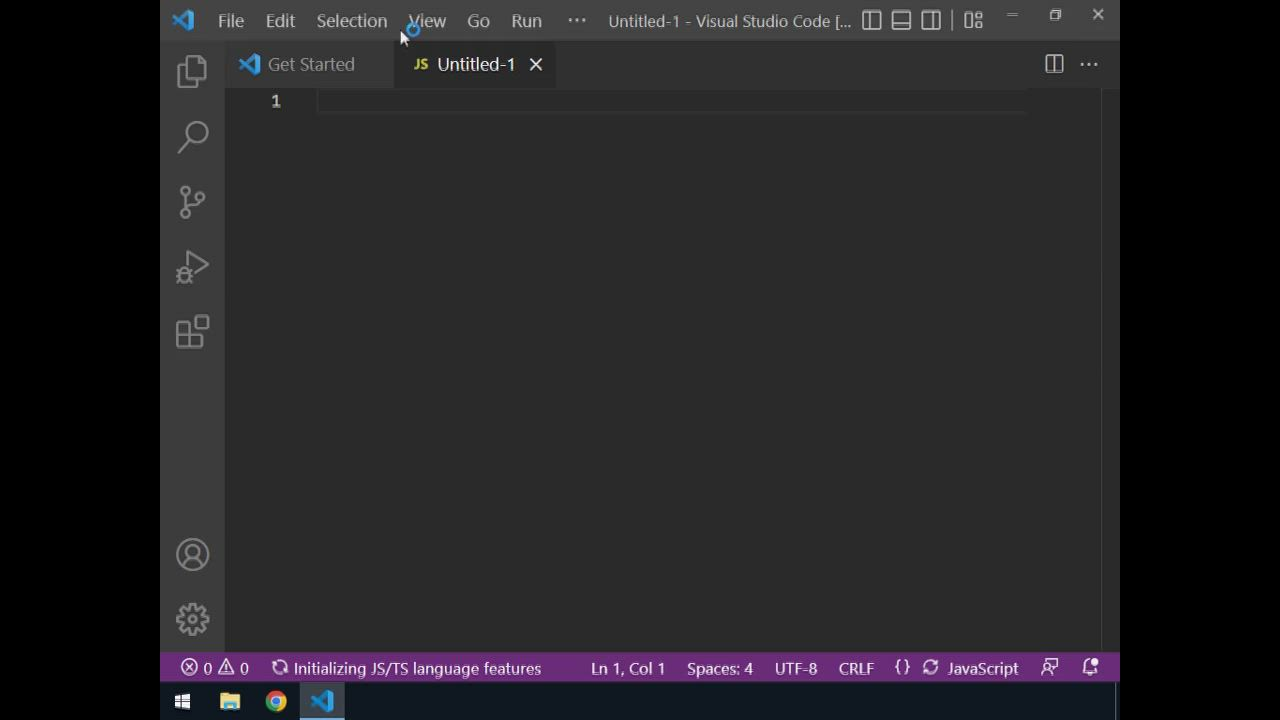
Task: Click the VS Code logo in title bar
Action: pos(183,20)
